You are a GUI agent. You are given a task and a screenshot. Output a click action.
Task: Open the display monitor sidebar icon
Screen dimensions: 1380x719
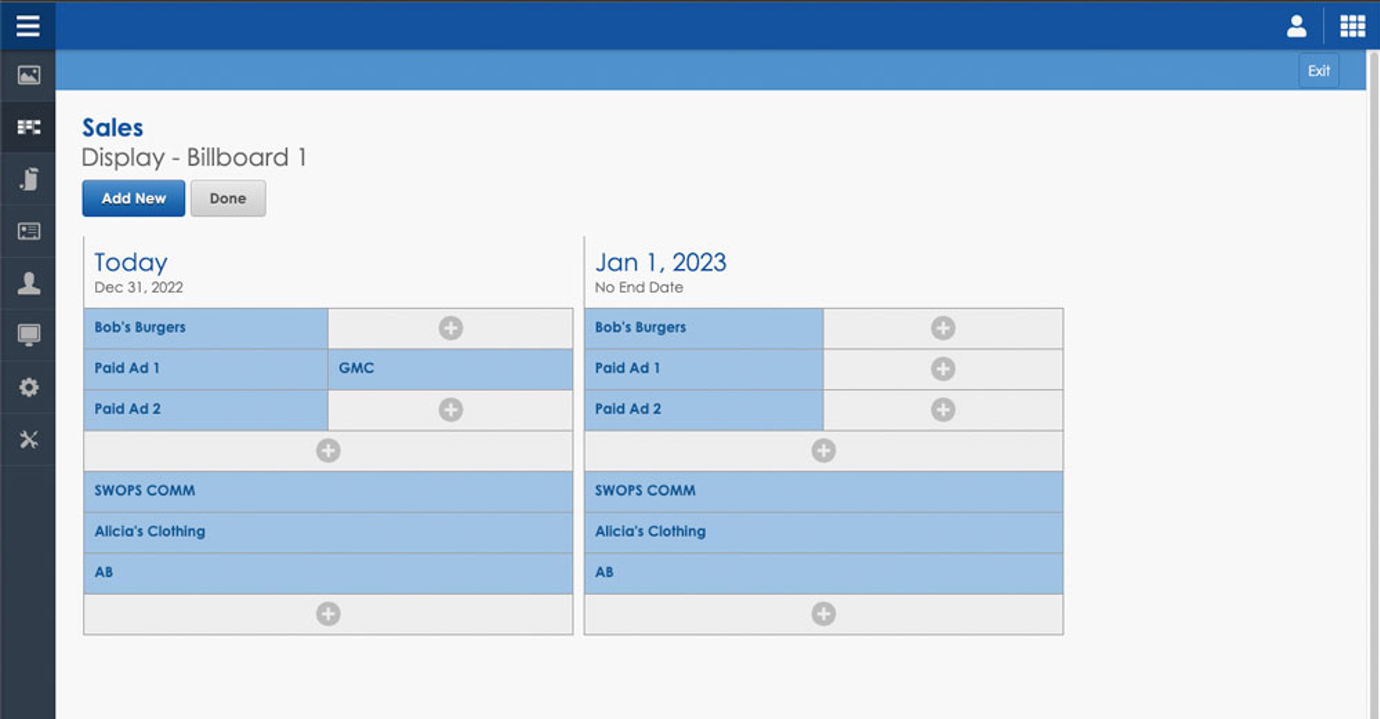pos(28,335)
